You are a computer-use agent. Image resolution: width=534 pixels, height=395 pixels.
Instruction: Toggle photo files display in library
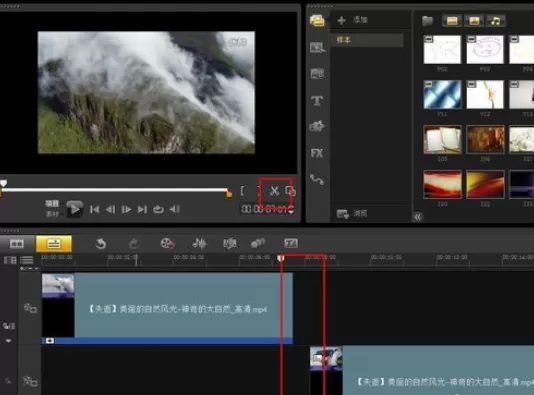pyautogui.click(x=474, y=21)
